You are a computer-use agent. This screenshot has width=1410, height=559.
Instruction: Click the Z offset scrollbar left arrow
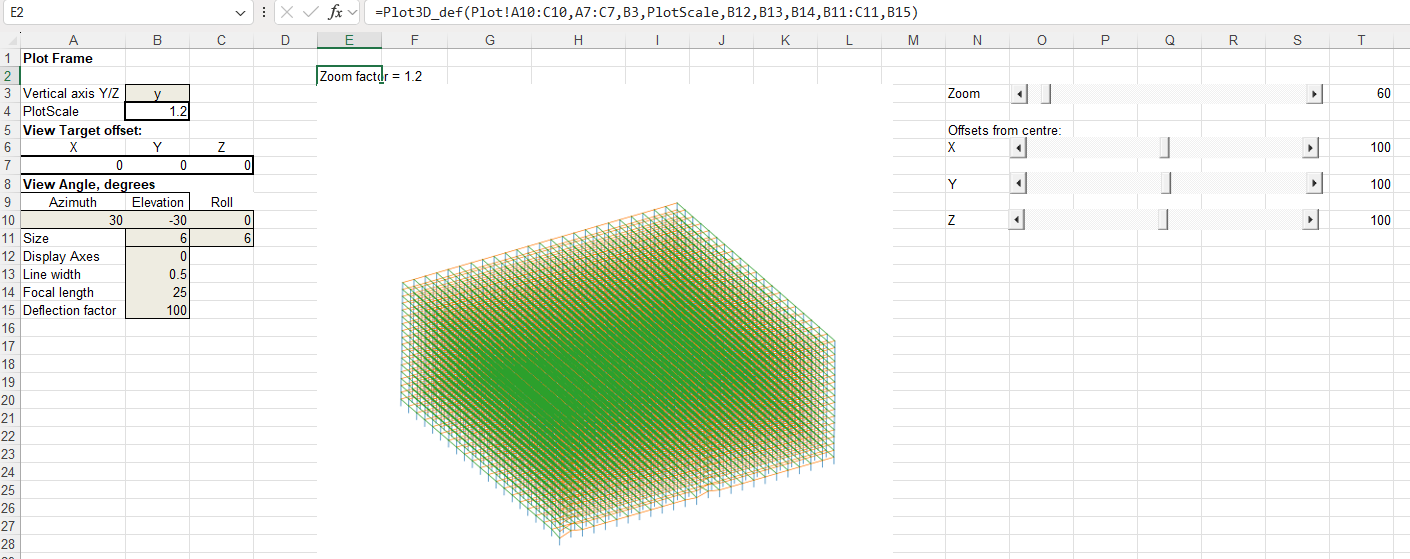pyautogui.click(x=1018, y=221)
